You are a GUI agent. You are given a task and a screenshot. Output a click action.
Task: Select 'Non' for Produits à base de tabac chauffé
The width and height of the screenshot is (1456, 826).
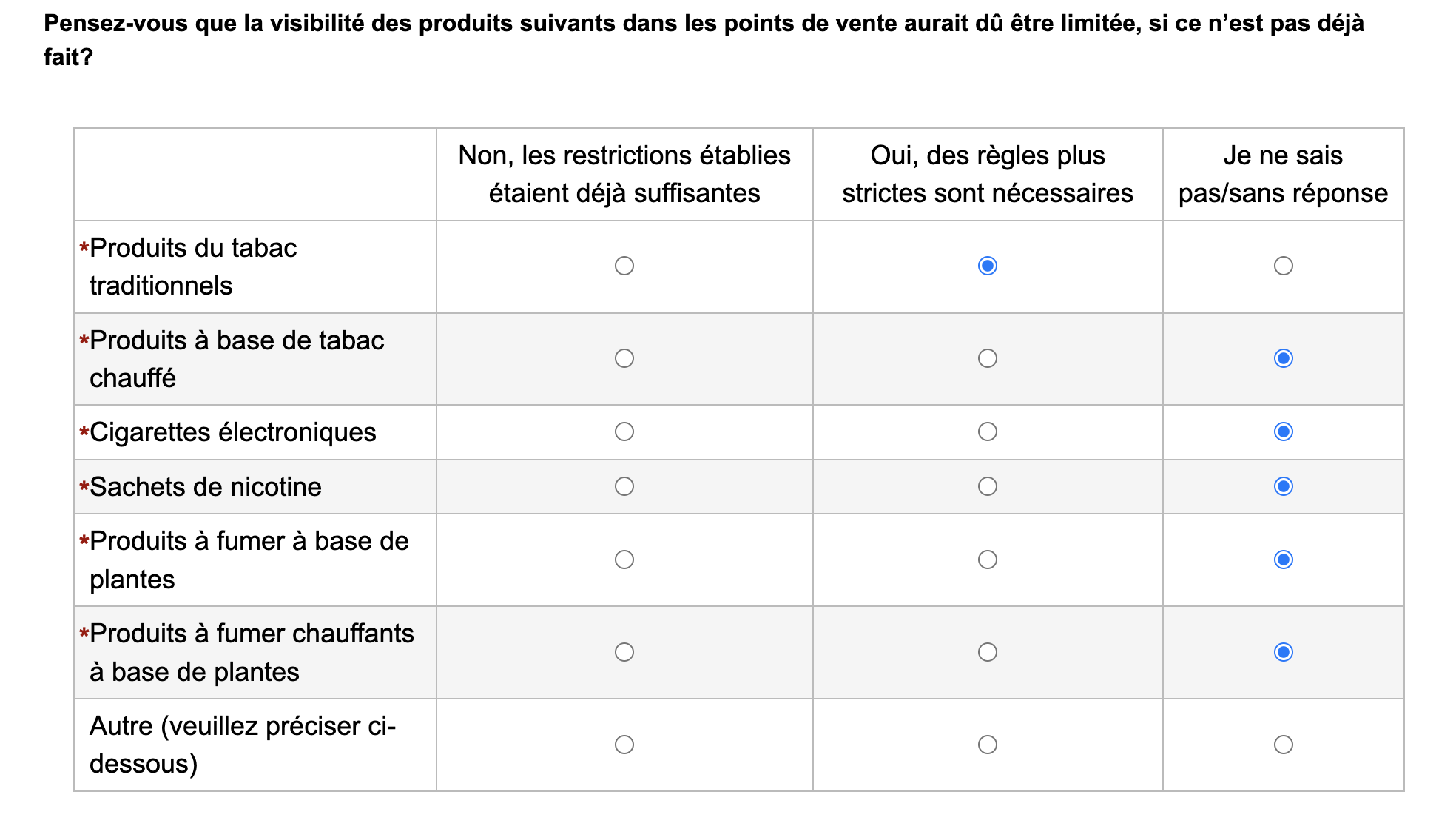point(624,358)
